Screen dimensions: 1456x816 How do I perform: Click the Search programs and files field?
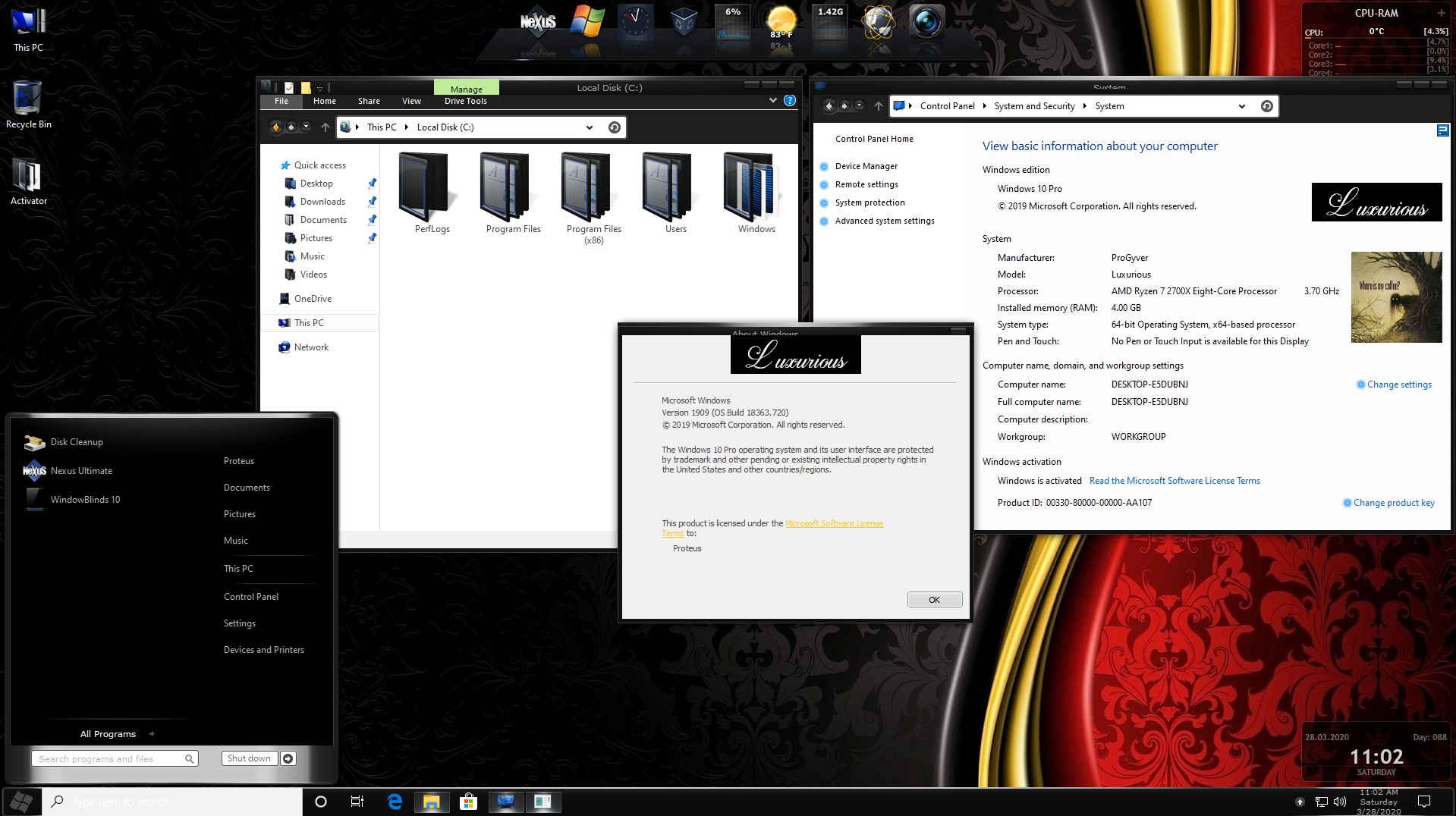click(115, 758)
